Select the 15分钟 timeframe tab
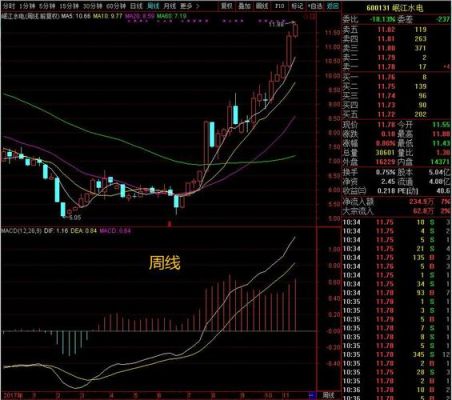The height and width of the screenshot is (400, 452). [69, 6]
